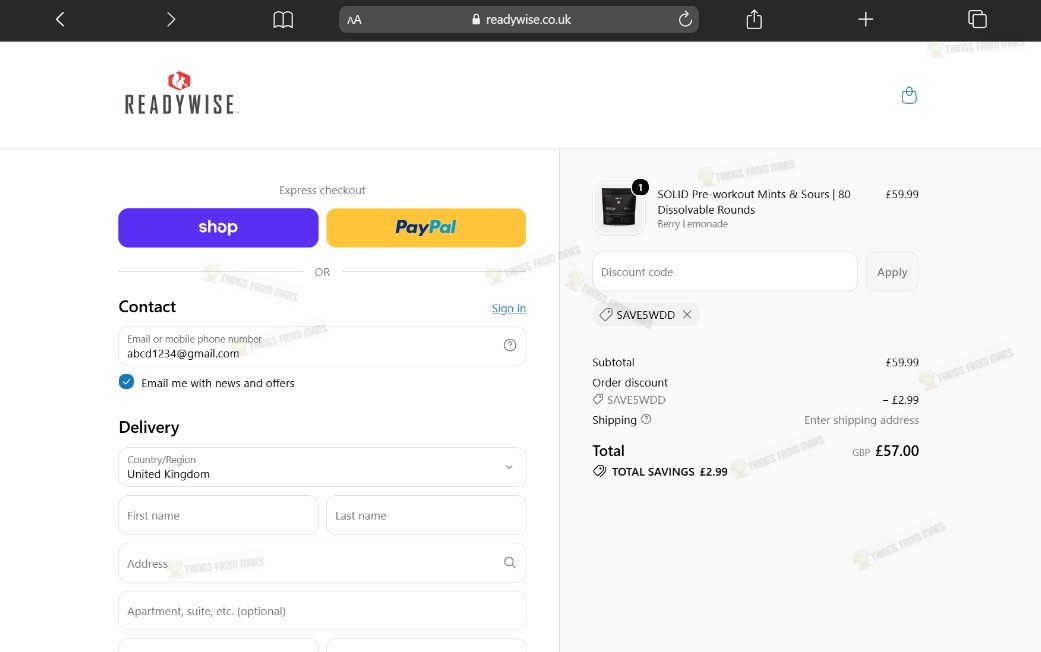Open the share sheet icon
The image size is (1041, 652).
(754, 19)
